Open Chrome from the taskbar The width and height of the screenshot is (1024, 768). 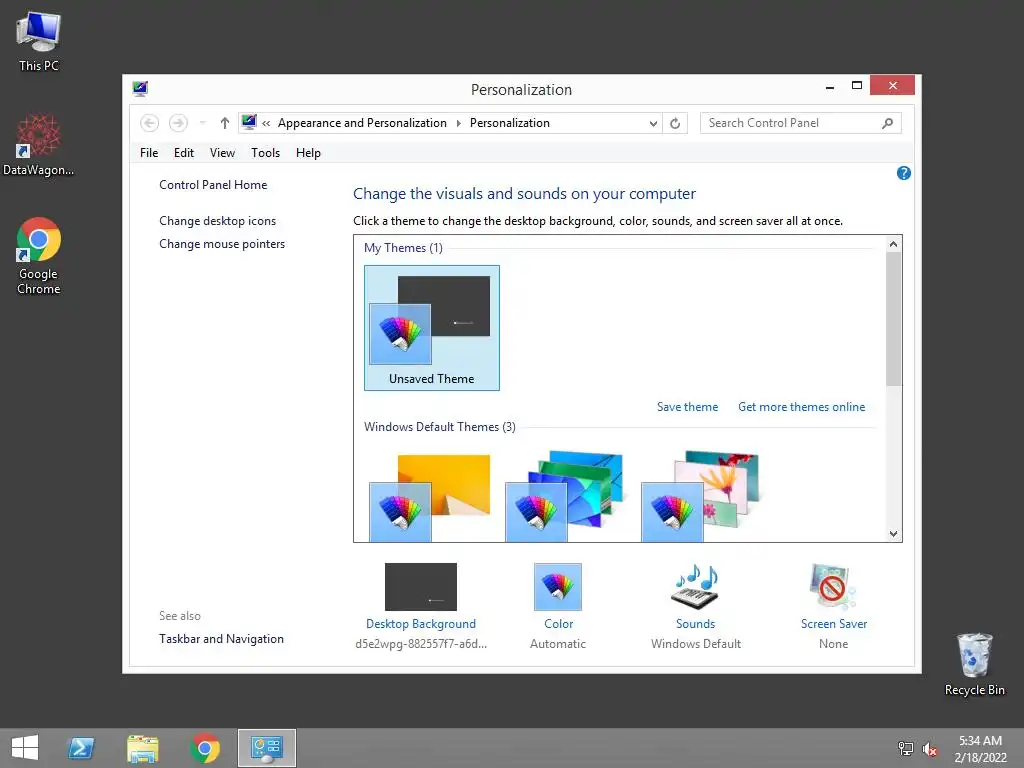[205, 748]
